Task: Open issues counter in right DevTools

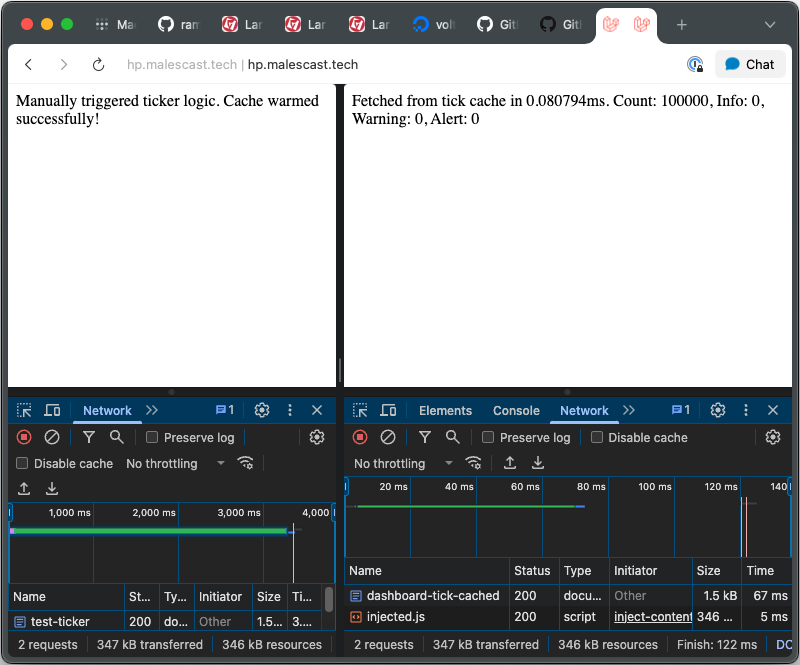Action: click(x=681, y=410)
